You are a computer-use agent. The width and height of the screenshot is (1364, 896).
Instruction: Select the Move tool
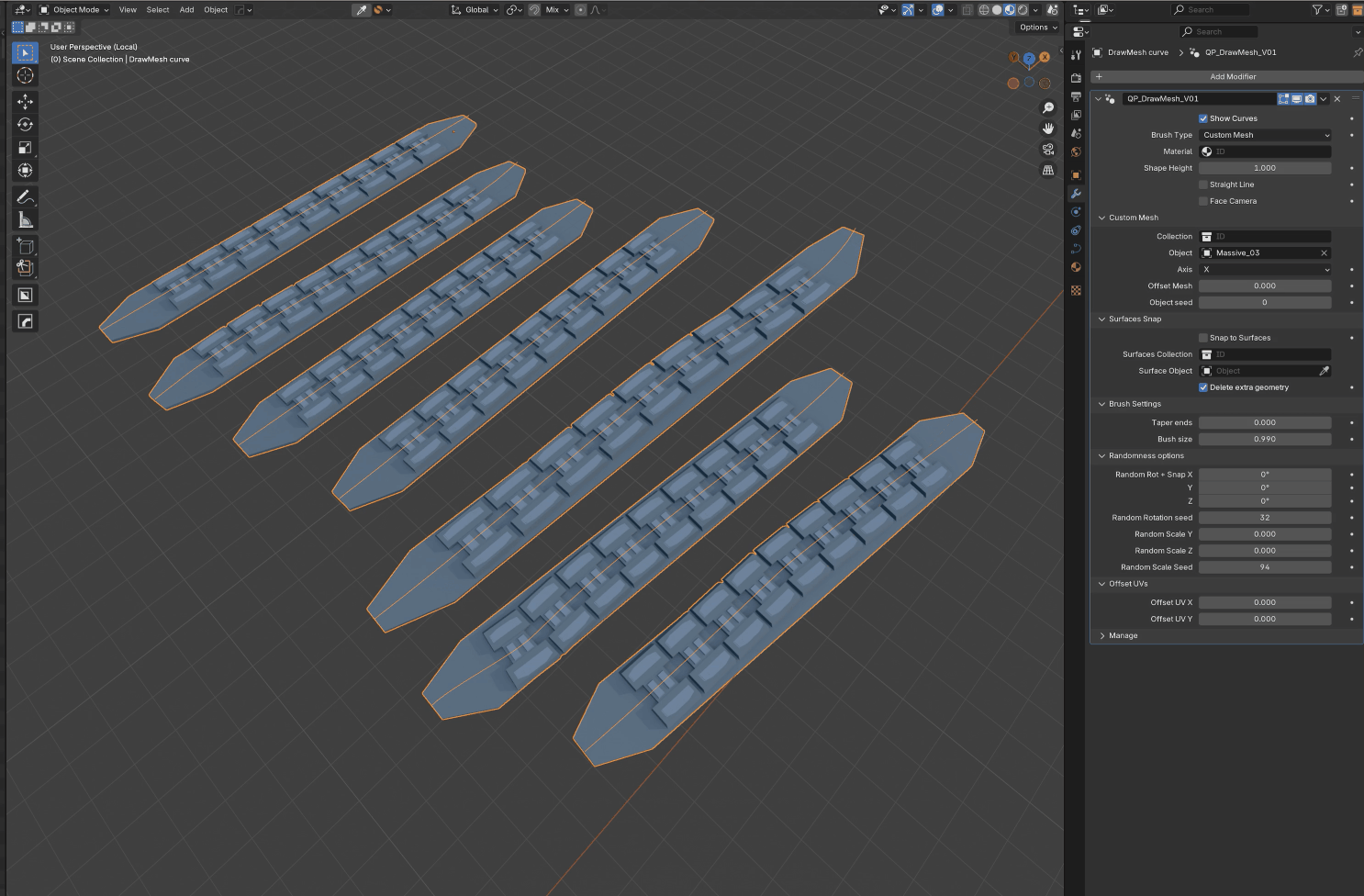pyautogui.click(x=25, y=101)
